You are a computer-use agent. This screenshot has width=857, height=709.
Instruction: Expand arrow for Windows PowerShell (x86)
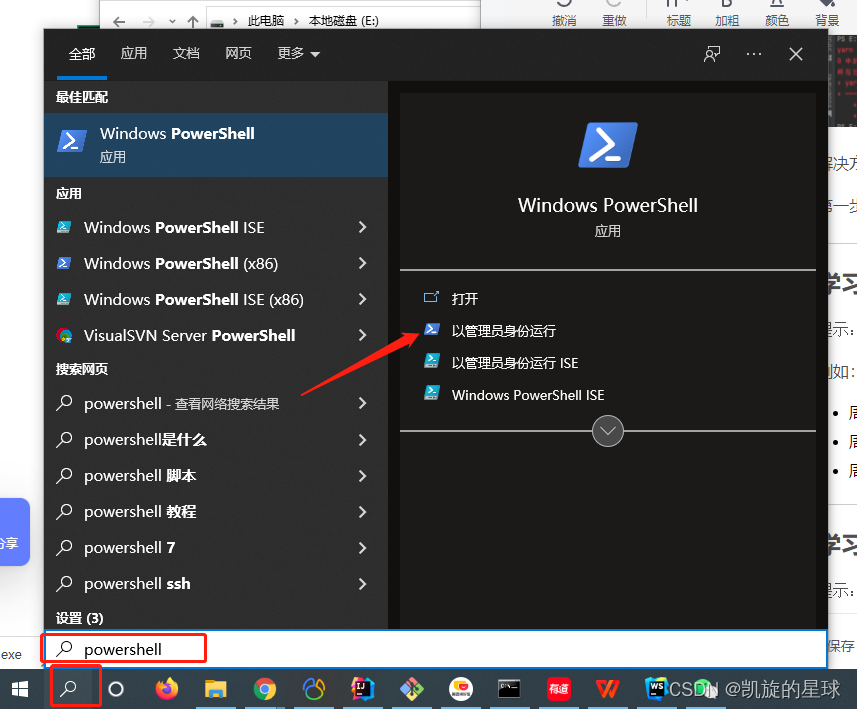[x=362, y=263]
